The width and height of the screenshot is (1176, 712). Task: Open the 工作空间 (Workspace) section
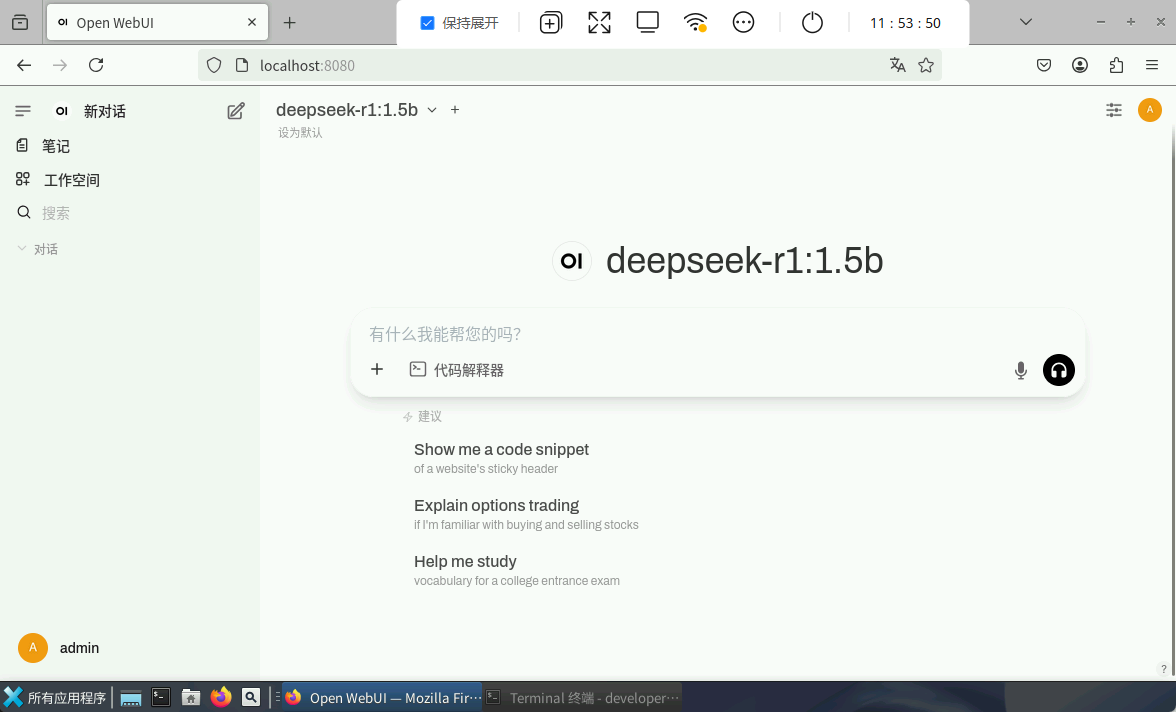(71, 179)
